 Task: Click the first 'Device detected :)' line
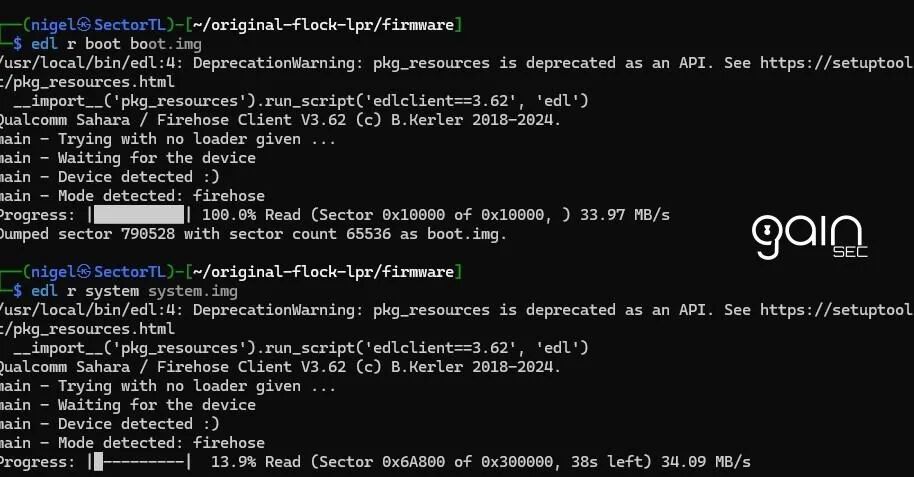tap(110, 177)
